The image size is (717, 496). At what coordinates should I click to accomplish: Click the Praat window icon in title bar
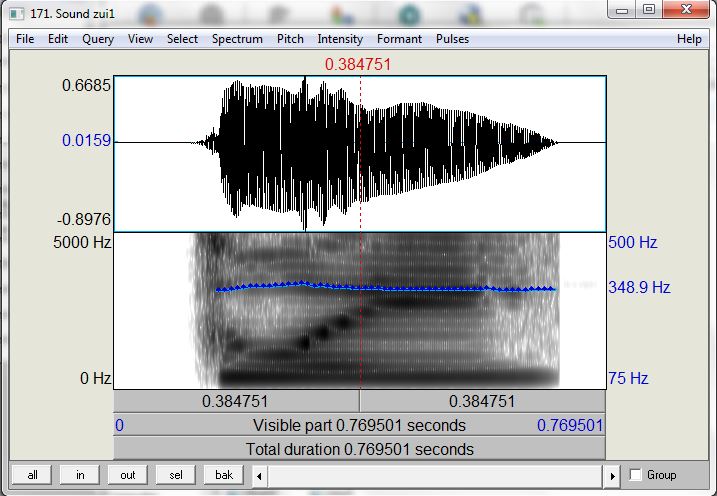tap(16, 14)
